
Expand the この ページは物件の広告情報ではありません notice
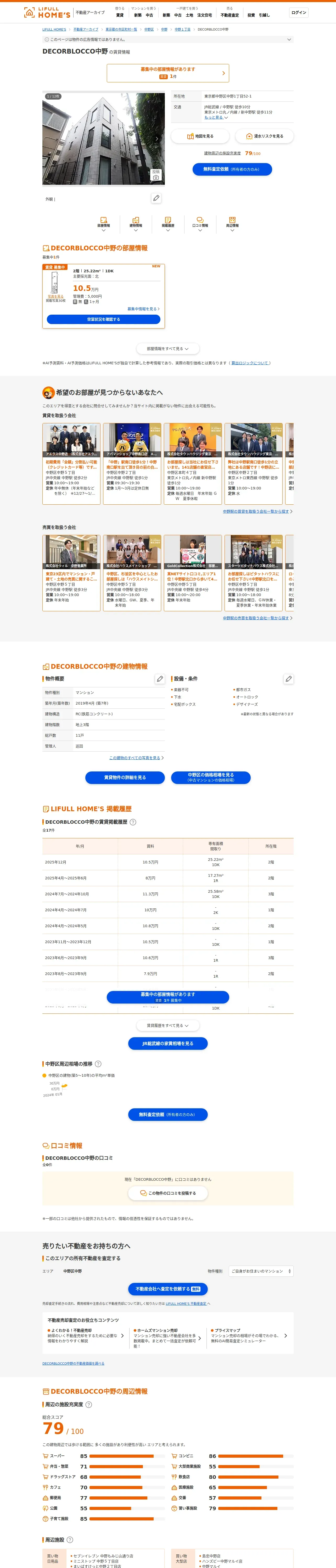click(x=168, y=39)
